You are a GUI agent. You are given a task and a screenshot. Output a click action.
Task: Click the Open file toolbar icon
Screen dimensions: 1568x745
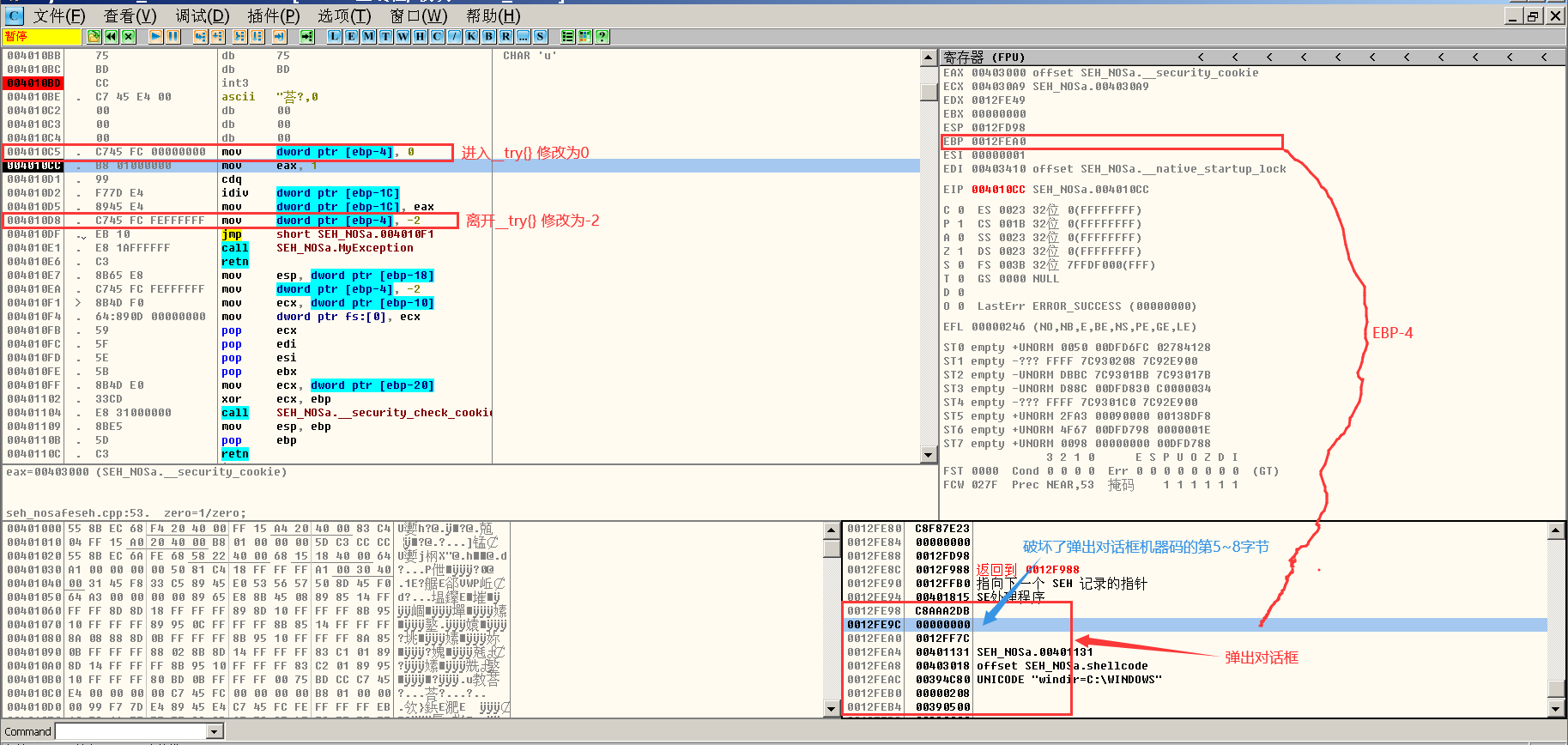click(94, 36)
